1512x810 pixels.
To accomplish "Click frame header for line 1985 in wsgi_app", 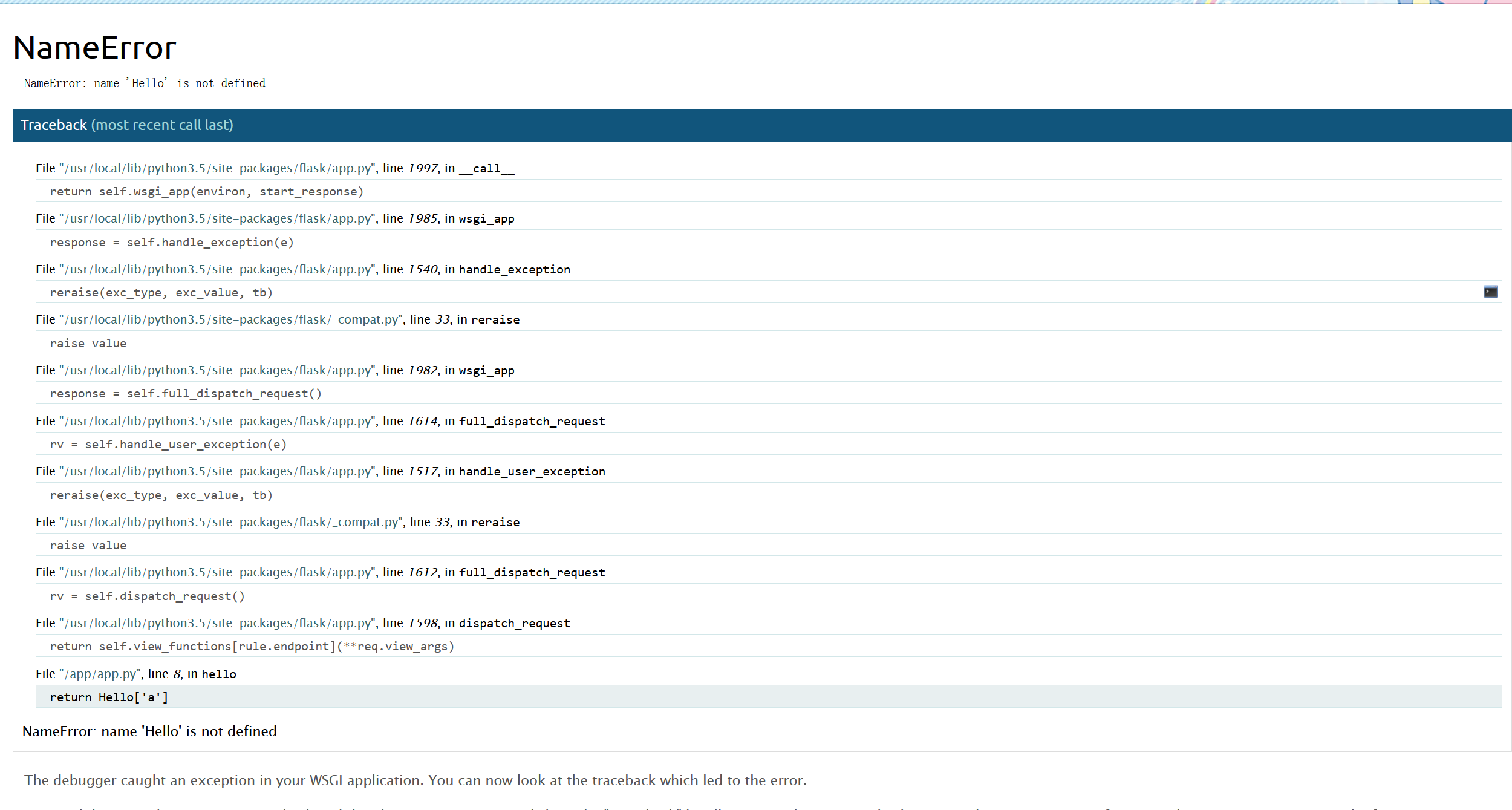I will click(x=275, y=218).
